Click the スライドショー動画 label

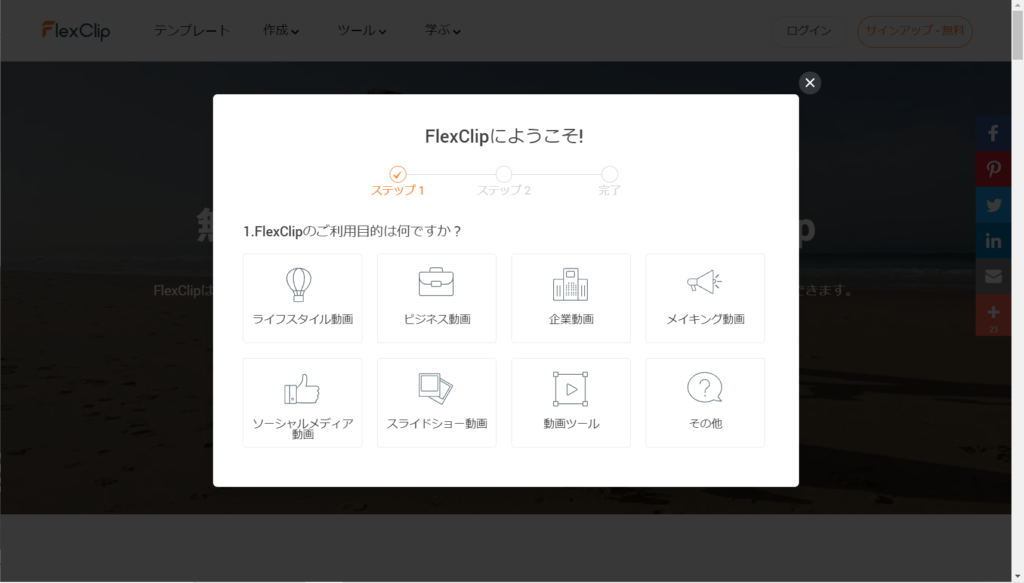437,424
